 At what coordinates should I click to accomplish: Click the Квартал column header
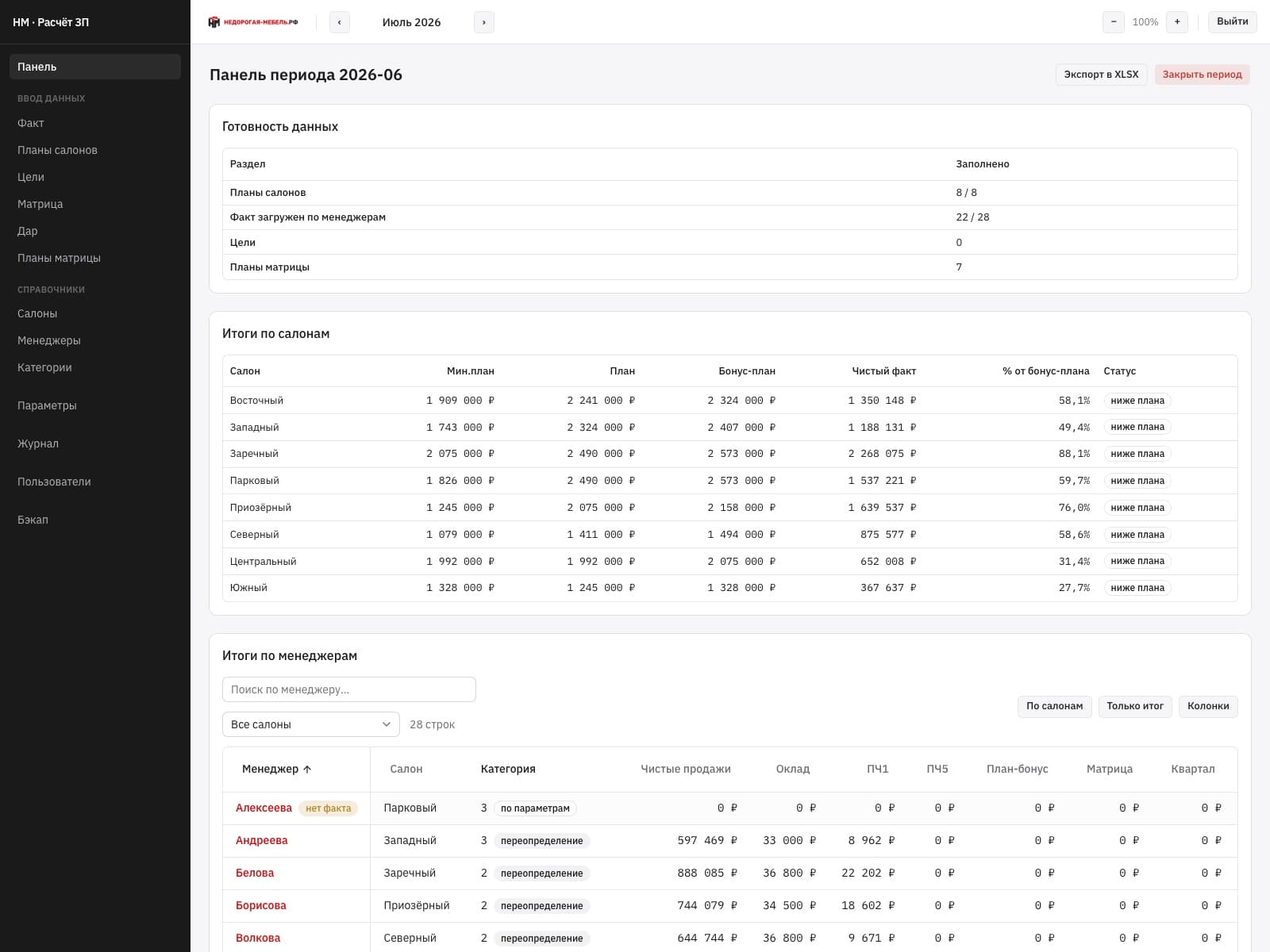1193,769
